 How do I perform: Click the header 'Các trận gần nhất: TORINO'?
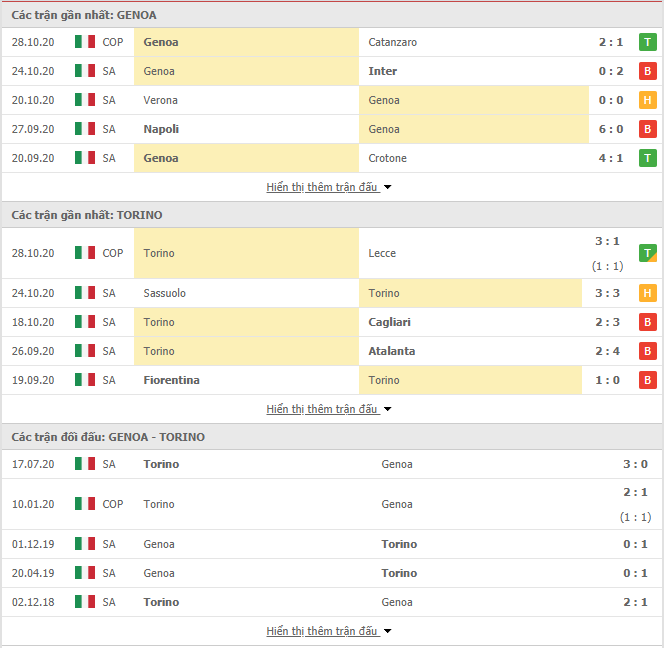pos(87,215)
